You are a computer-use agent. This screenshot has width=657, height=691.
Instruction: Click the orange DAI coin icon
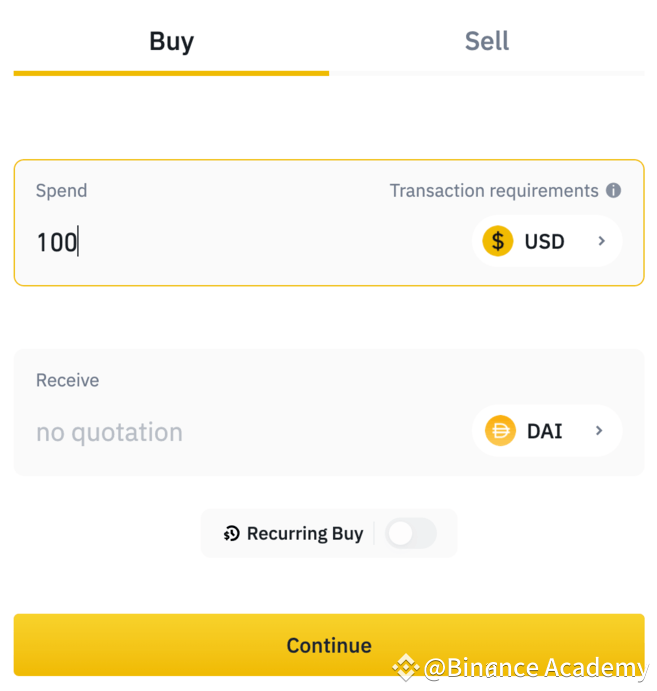499,431
